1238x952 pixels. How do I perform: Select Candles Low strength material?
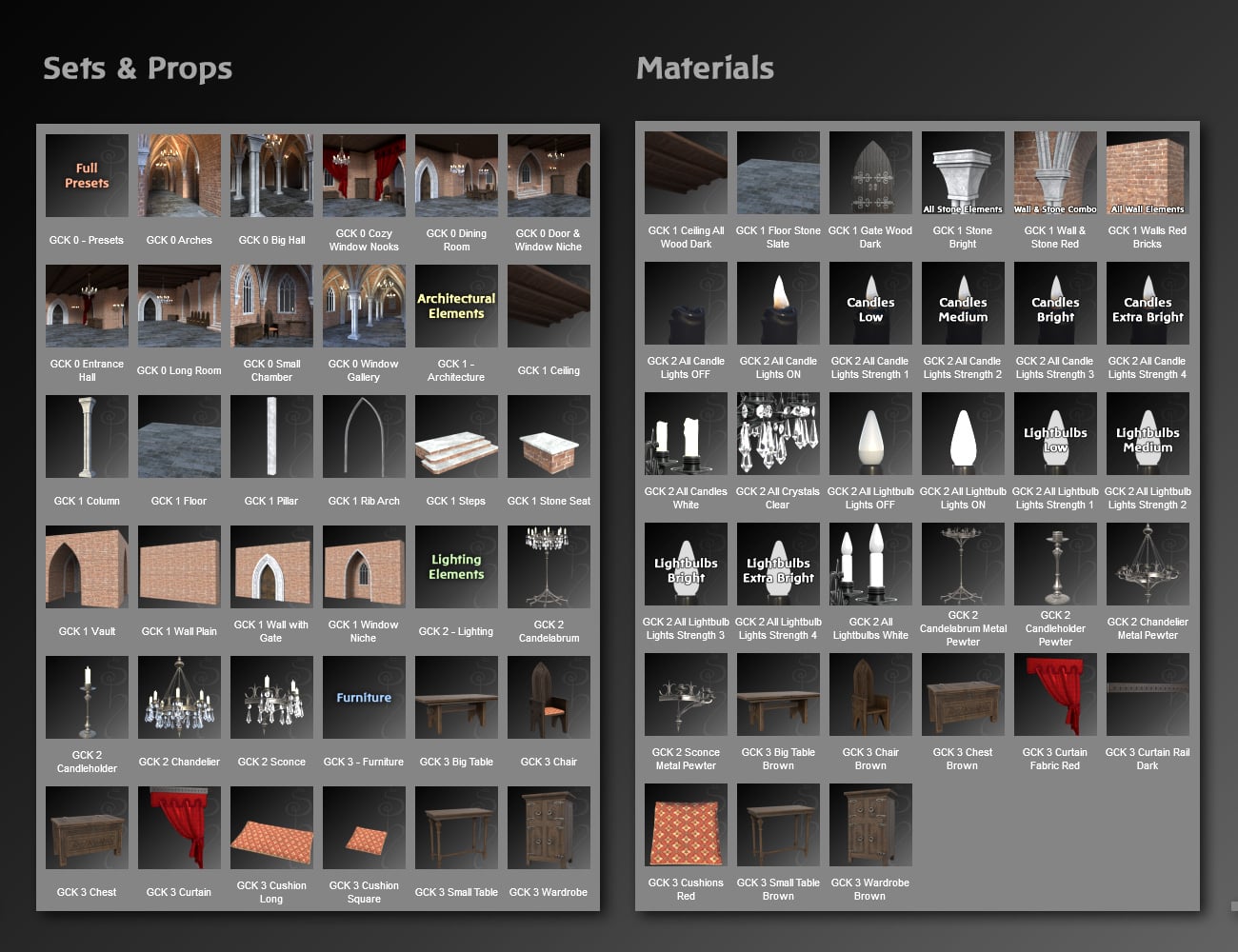[869, 303]
